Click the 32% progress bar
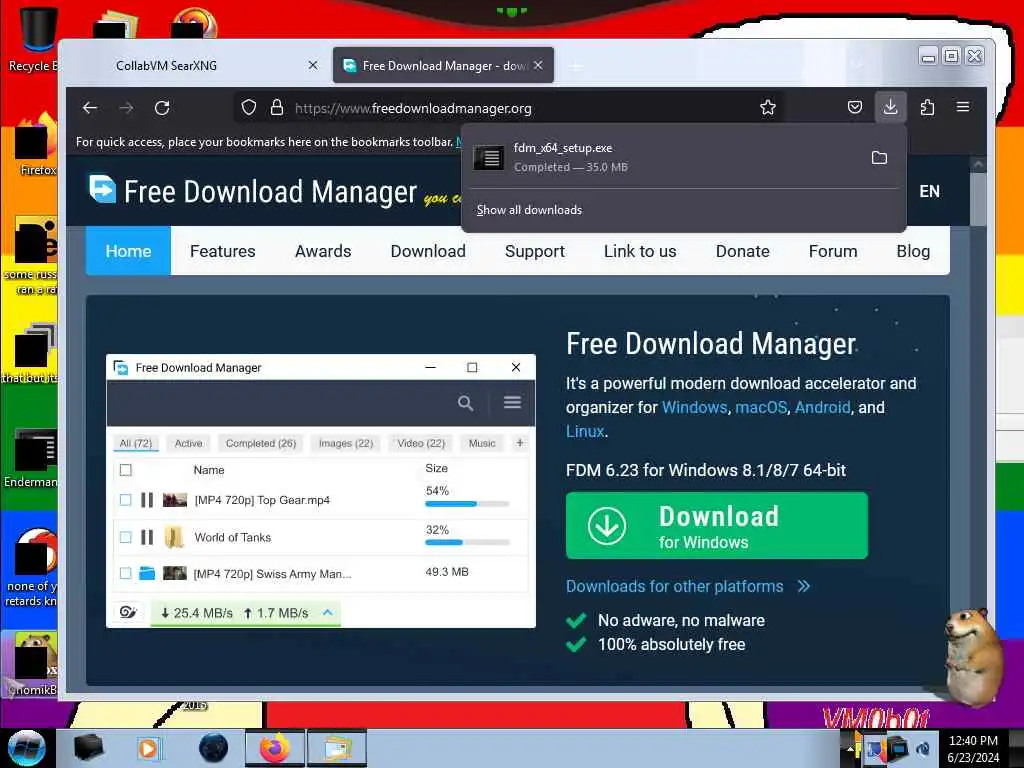This screenshot has width=1024, height=768. tap(467, 543)
